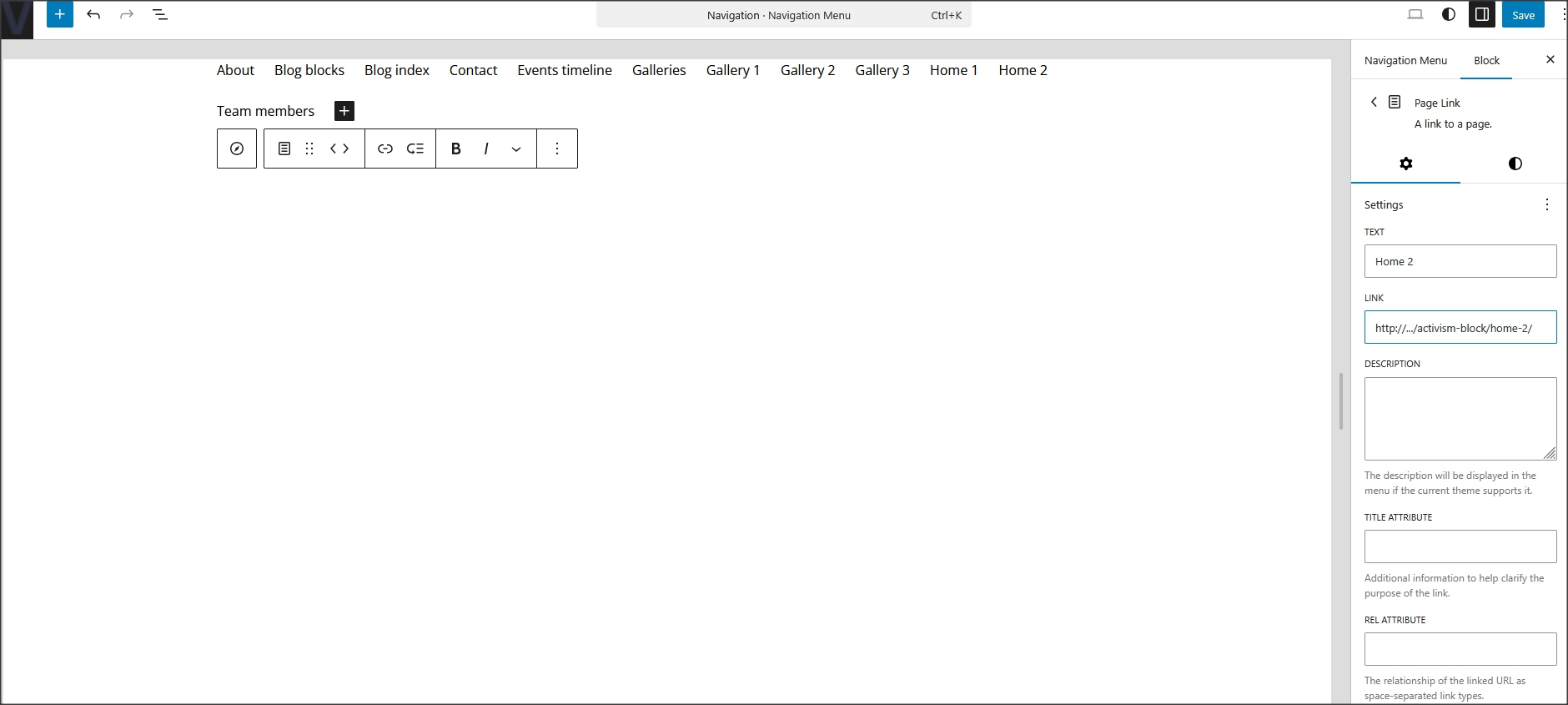The height and width of the screenshot is (705, 1568).
Task: Toggle Bold formatting
Action: (455, 149)
